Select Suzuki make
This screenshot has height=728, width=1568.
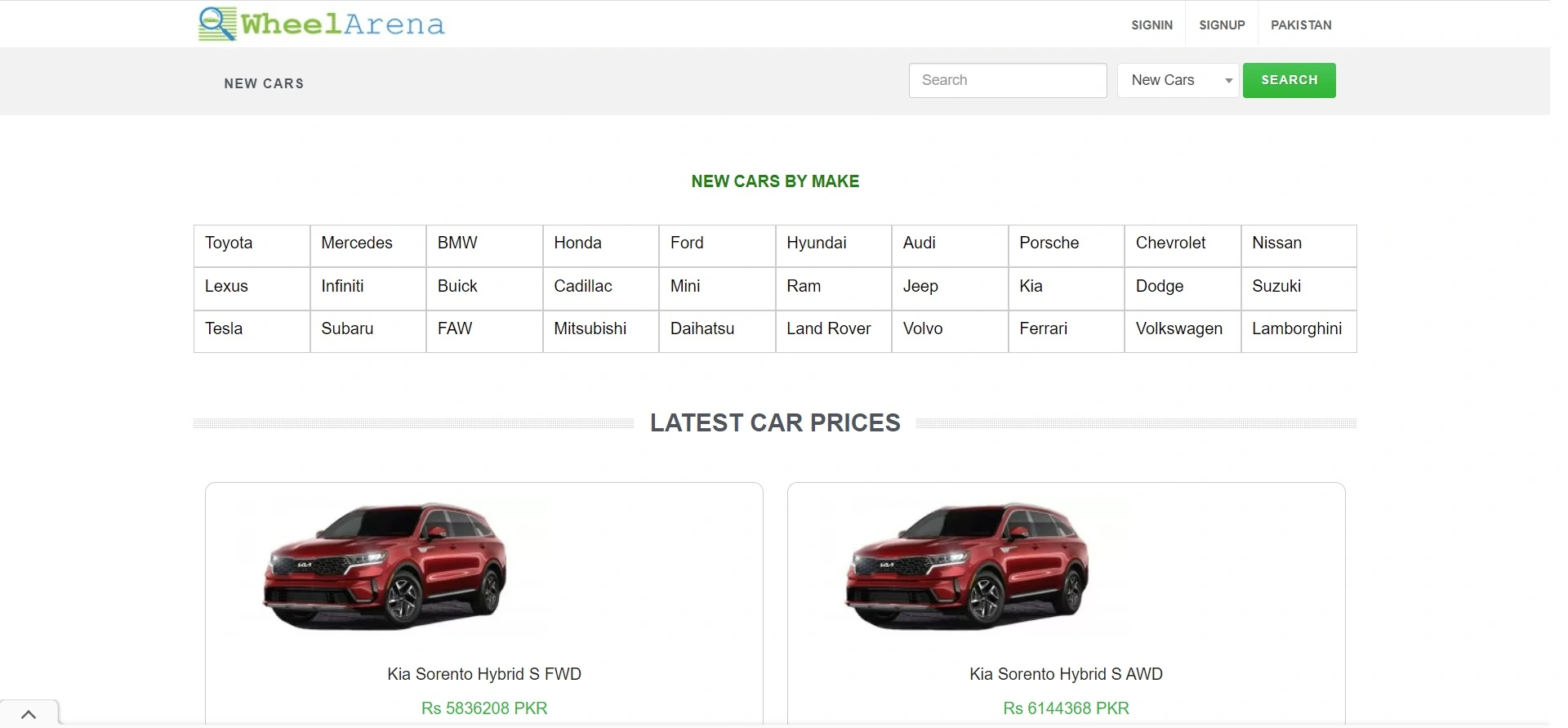1276,286
